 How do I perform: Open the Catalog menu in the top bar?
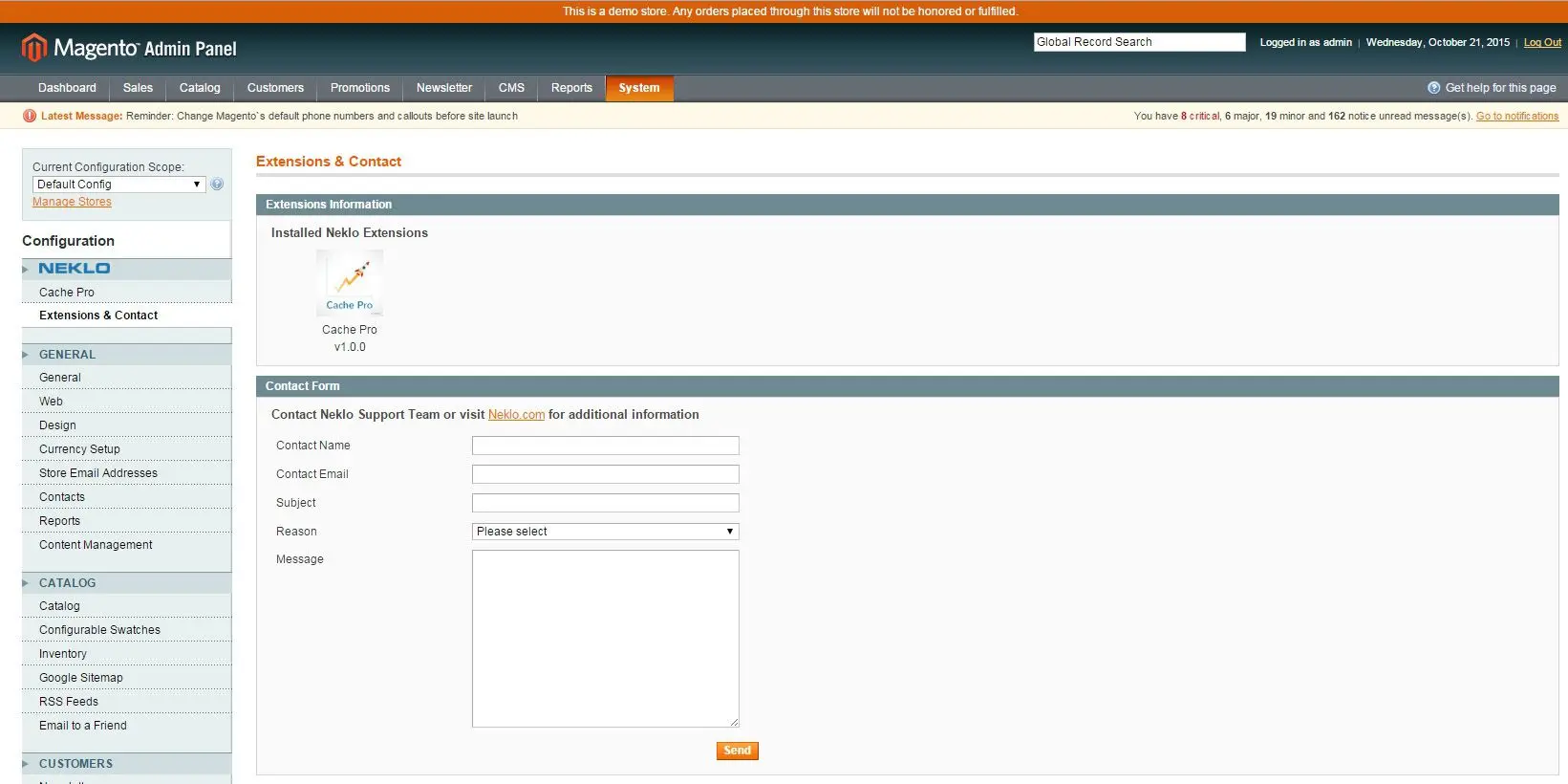[x=200, y=88]
